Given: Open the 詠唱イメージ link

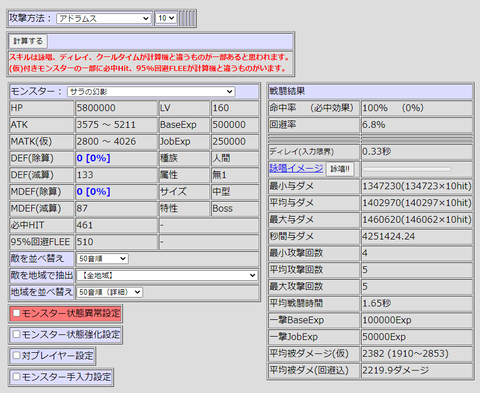Looking at the screenshot, I should (x=296, y=168).
